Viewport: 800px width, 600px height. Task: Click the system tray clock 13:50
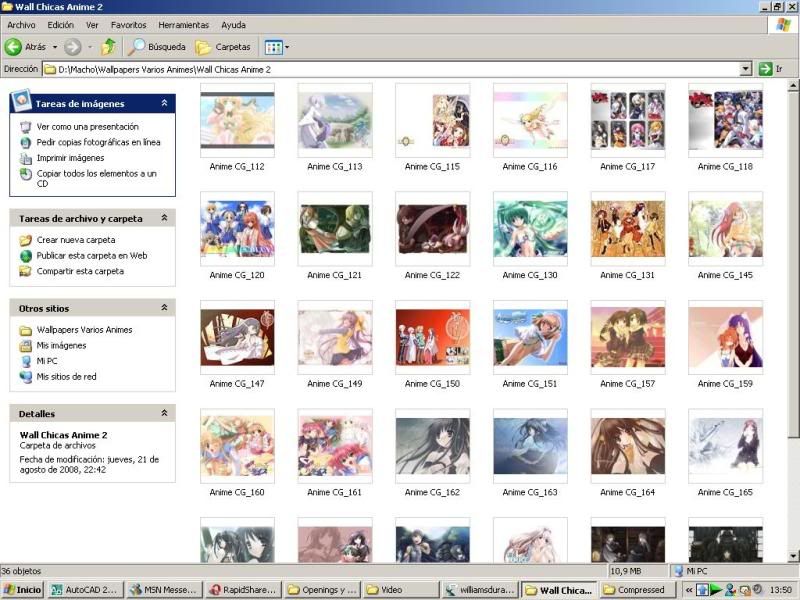click(x=781, y=590)
